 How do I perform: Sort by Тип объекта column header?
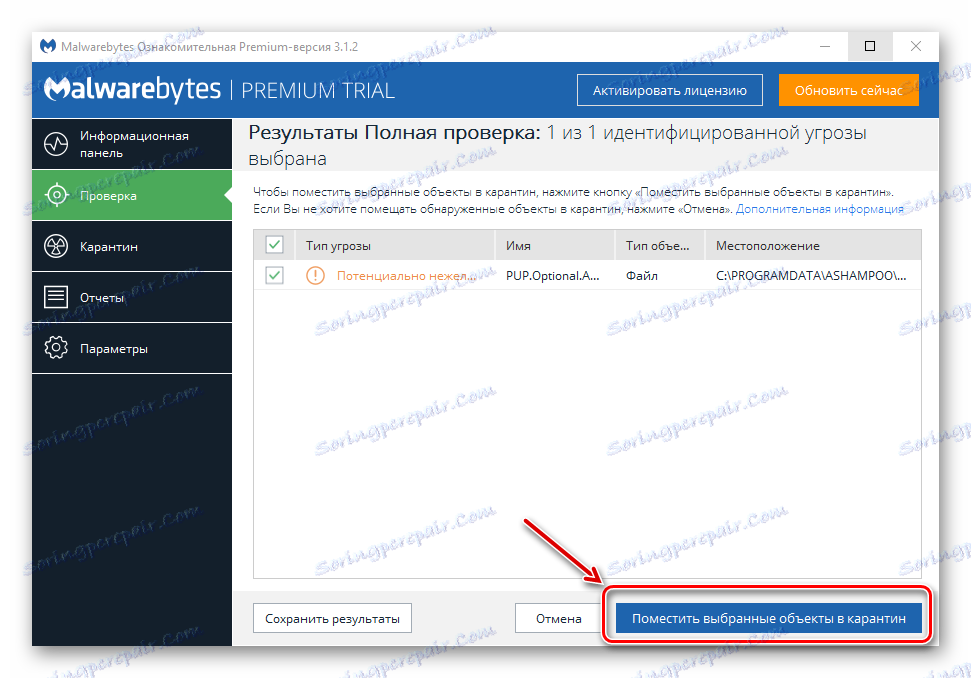[x=660, y=245]
